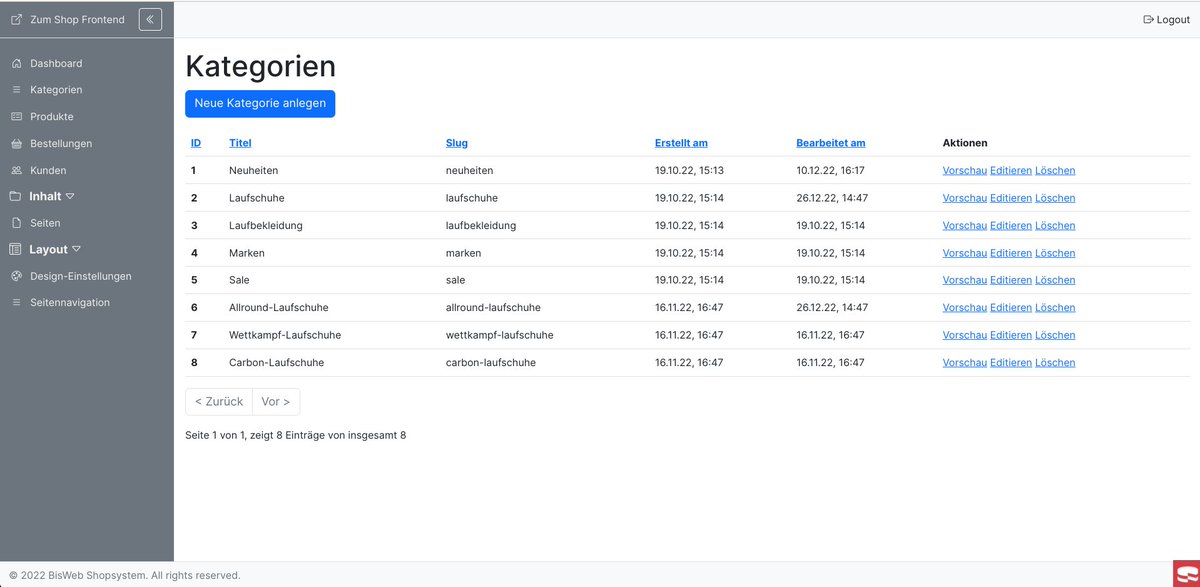The height and width of the screenshot is (587, 1200).
Task: Collapse the sidebar with the chevron button
Action: [x=150, y=19]
